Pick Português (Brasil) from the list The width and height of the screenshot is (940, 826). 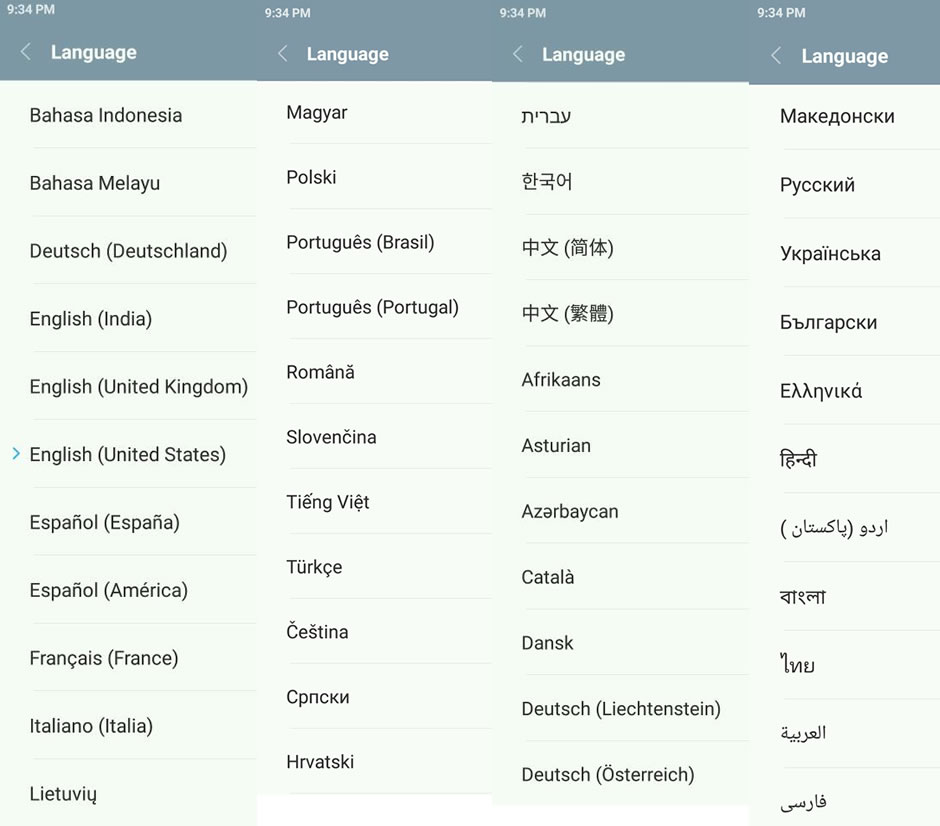[360, 242]
